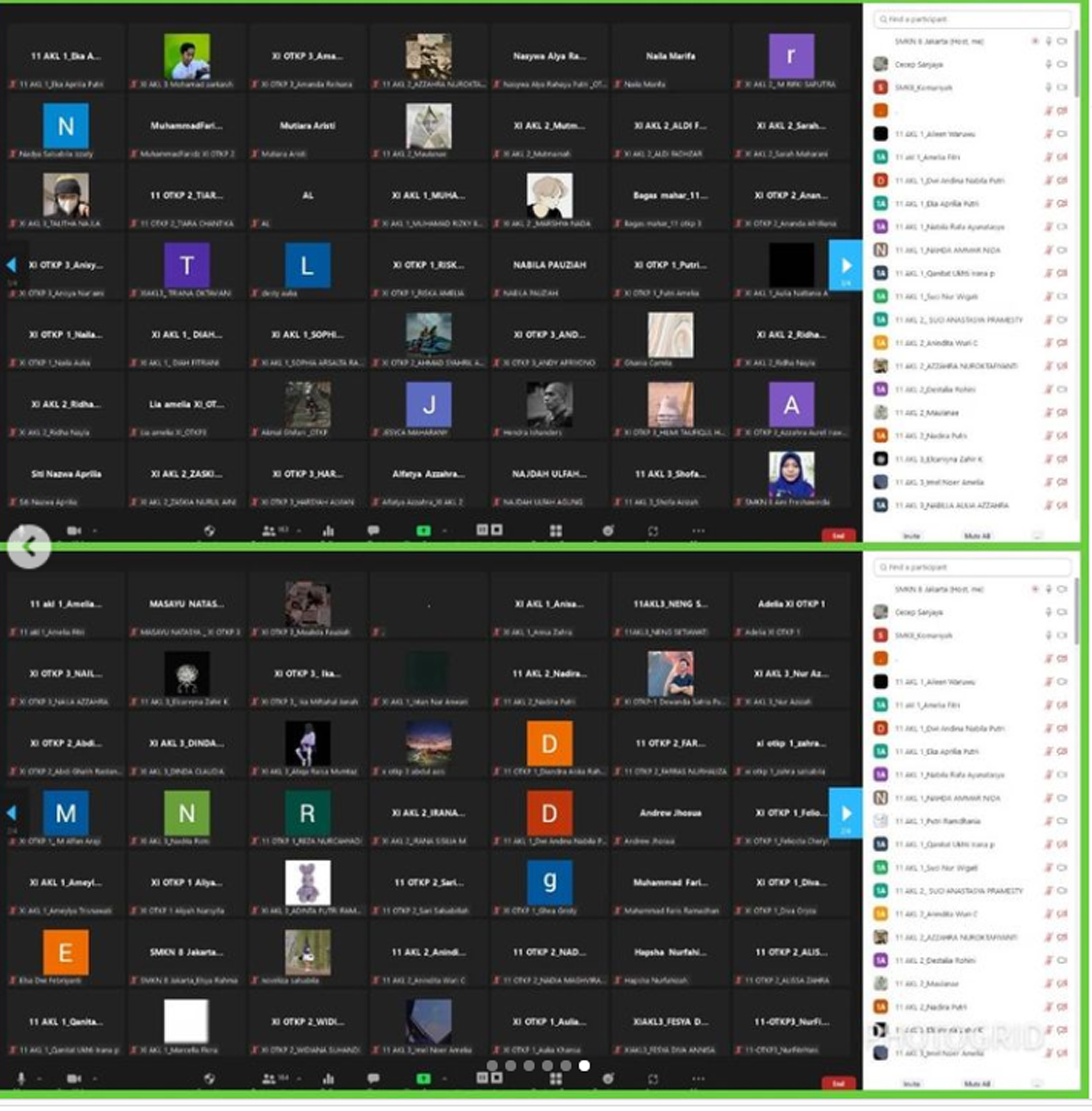Expand caret beside Share Screen in lower toolbar
The height and width of the screenshot is (1111, 1092).
click(x=445, y=1079)
